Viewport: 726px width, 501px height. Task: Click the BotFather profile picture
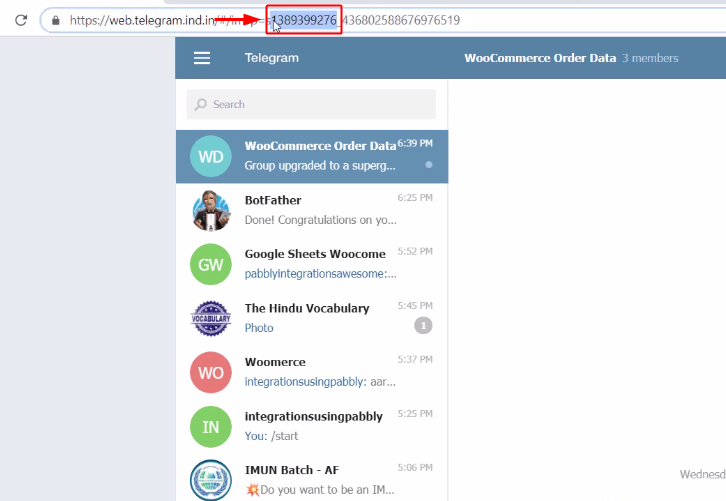[x=211, y=211]
